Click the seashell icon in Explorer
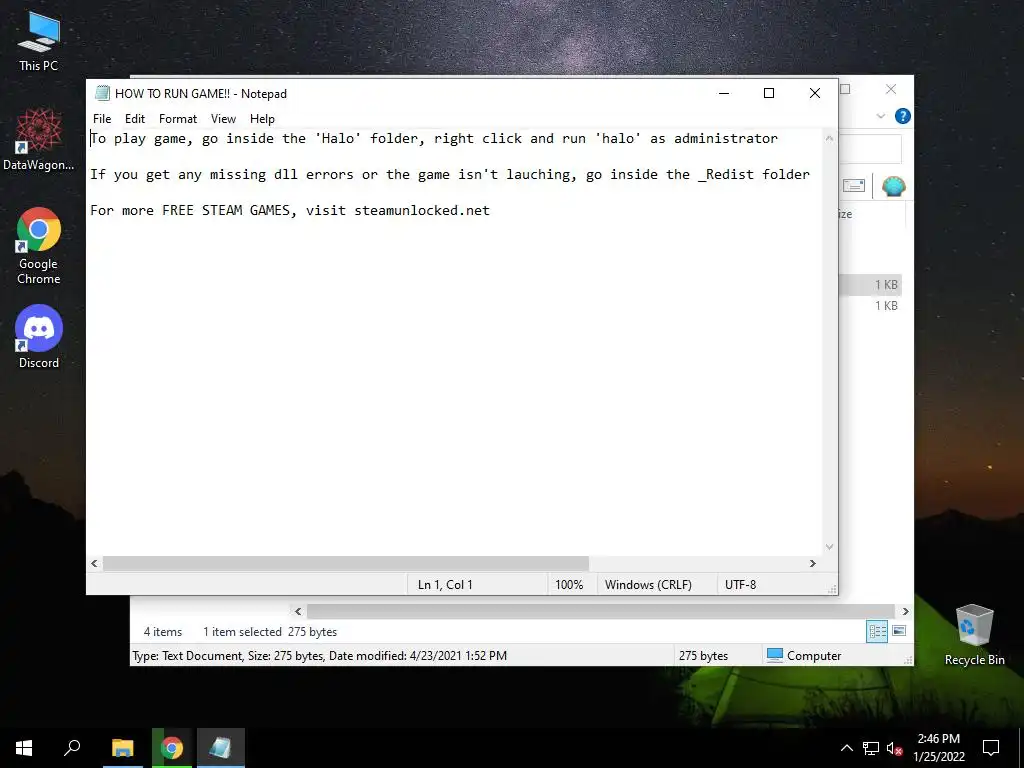The width and height of the screenshot is (1024, 768). (x=893, y=187)
